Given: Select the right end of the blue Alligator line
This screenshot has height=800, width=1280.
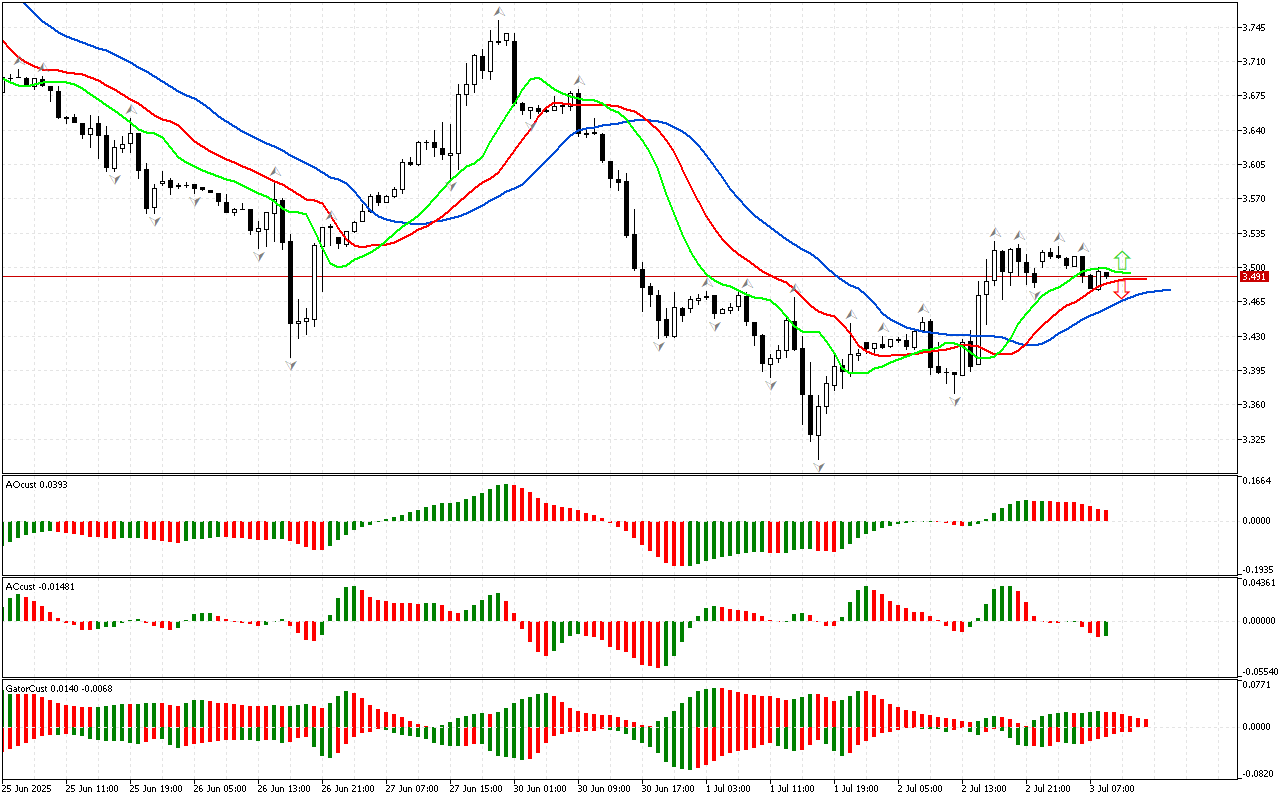Looking at the screenshot, I should [x=1167, y=290].
